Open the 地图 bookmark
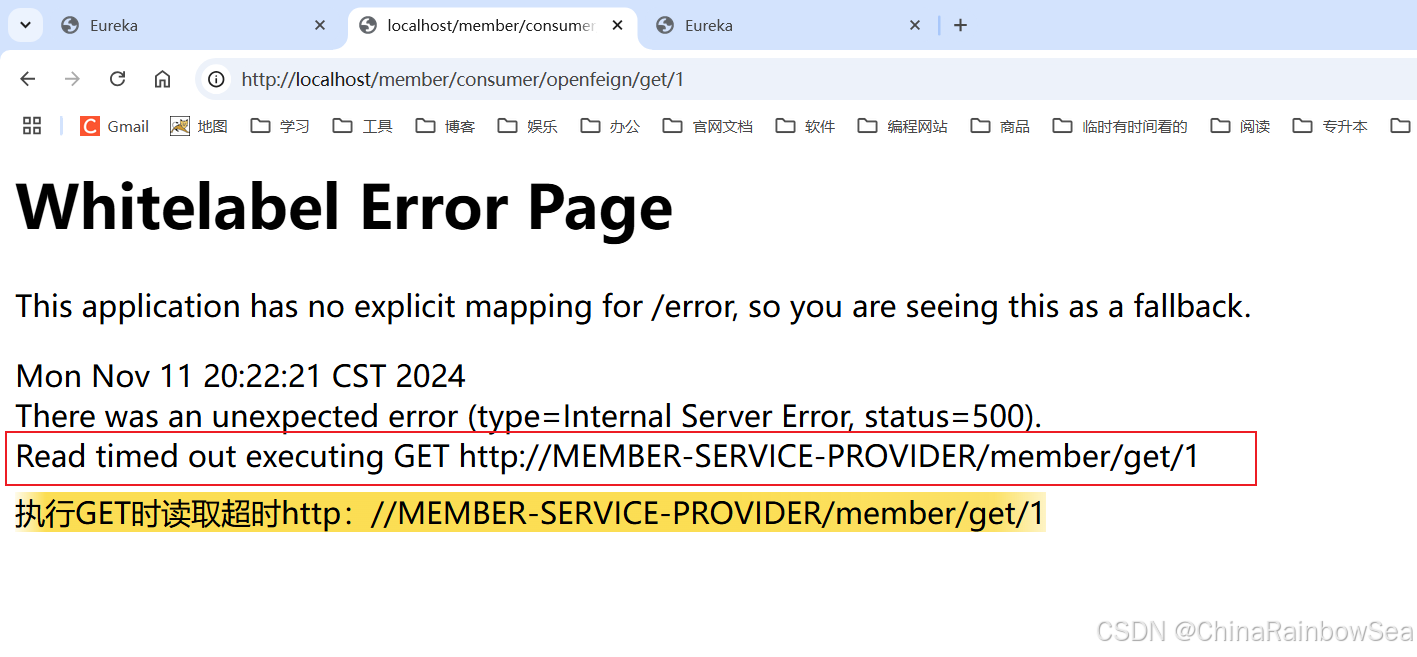The height and width of the screenshot is (657, 1417). [x=199, y=126]
